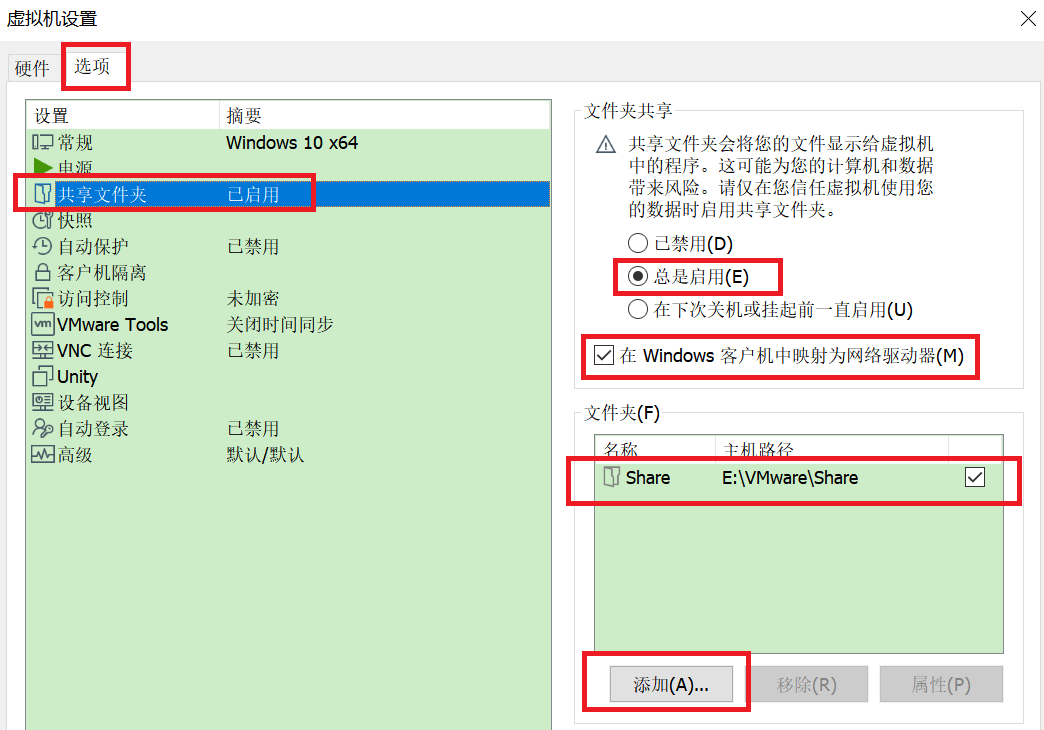The height and width of the screenshot is (730, 1044).
Task: Click the 未加密 summary text
Action: [x=253, y=298]
